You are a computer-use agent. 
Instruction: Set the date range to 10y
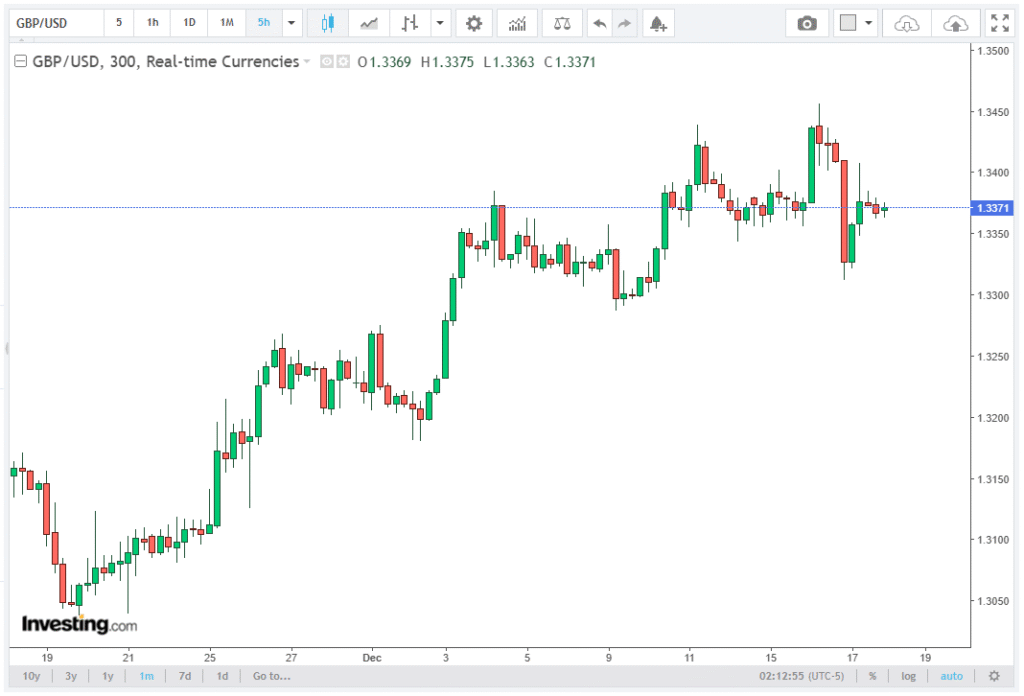click(x=31, y=676)
